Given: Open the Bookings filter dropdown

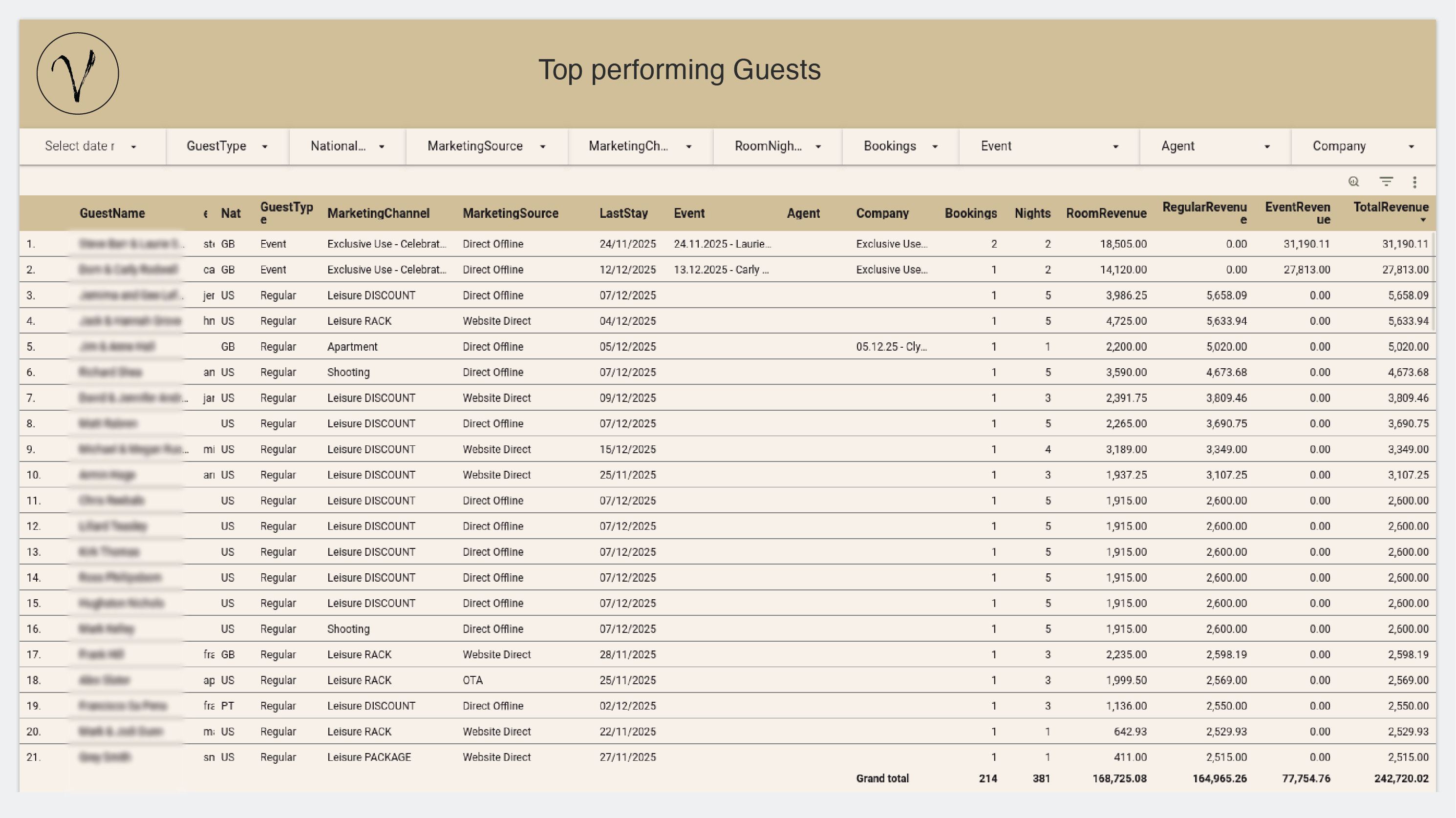Looking at the screenshot, I should [900, 147].
